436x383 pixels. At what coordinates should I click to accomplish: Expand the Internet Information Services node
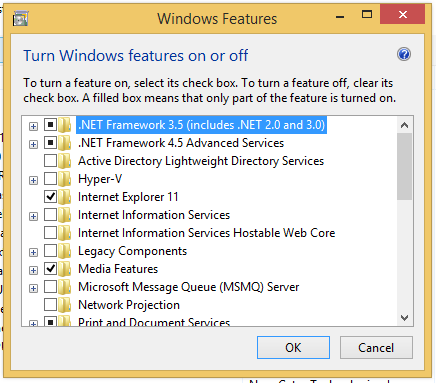click(33, 216)
